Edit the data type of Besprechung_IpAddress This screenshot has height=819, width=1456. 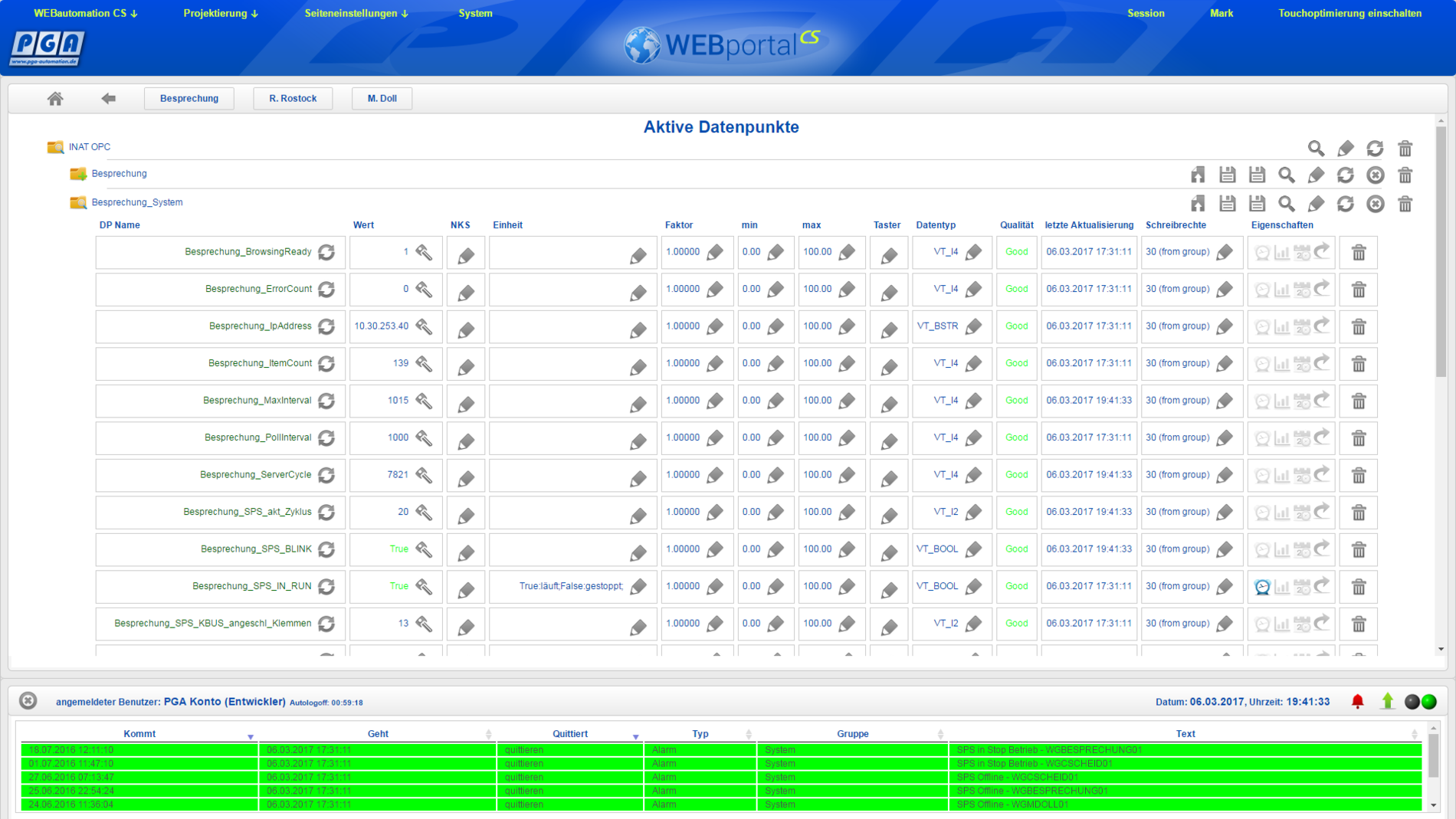pyautogui.click(x=973, y=326)
